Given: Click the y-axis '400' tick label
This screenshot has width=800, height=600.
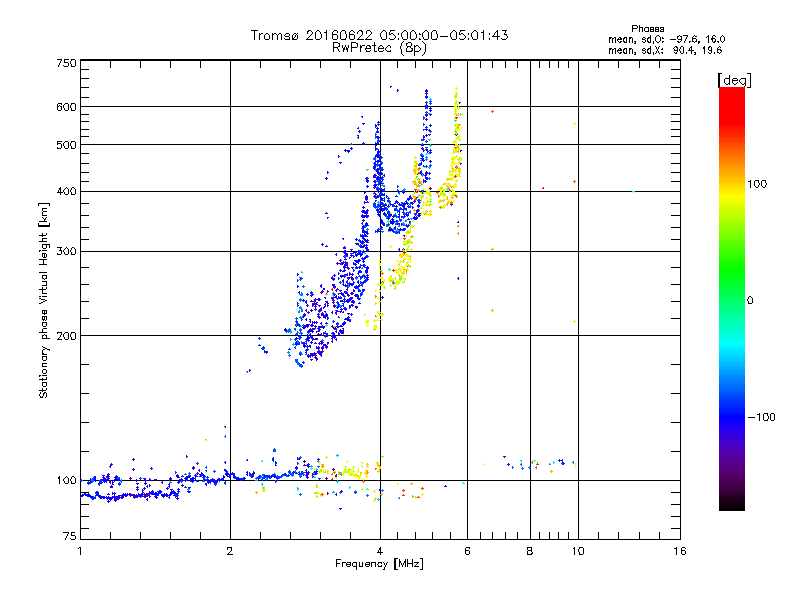Looking at the screenshot, I should tap(66, 191).
